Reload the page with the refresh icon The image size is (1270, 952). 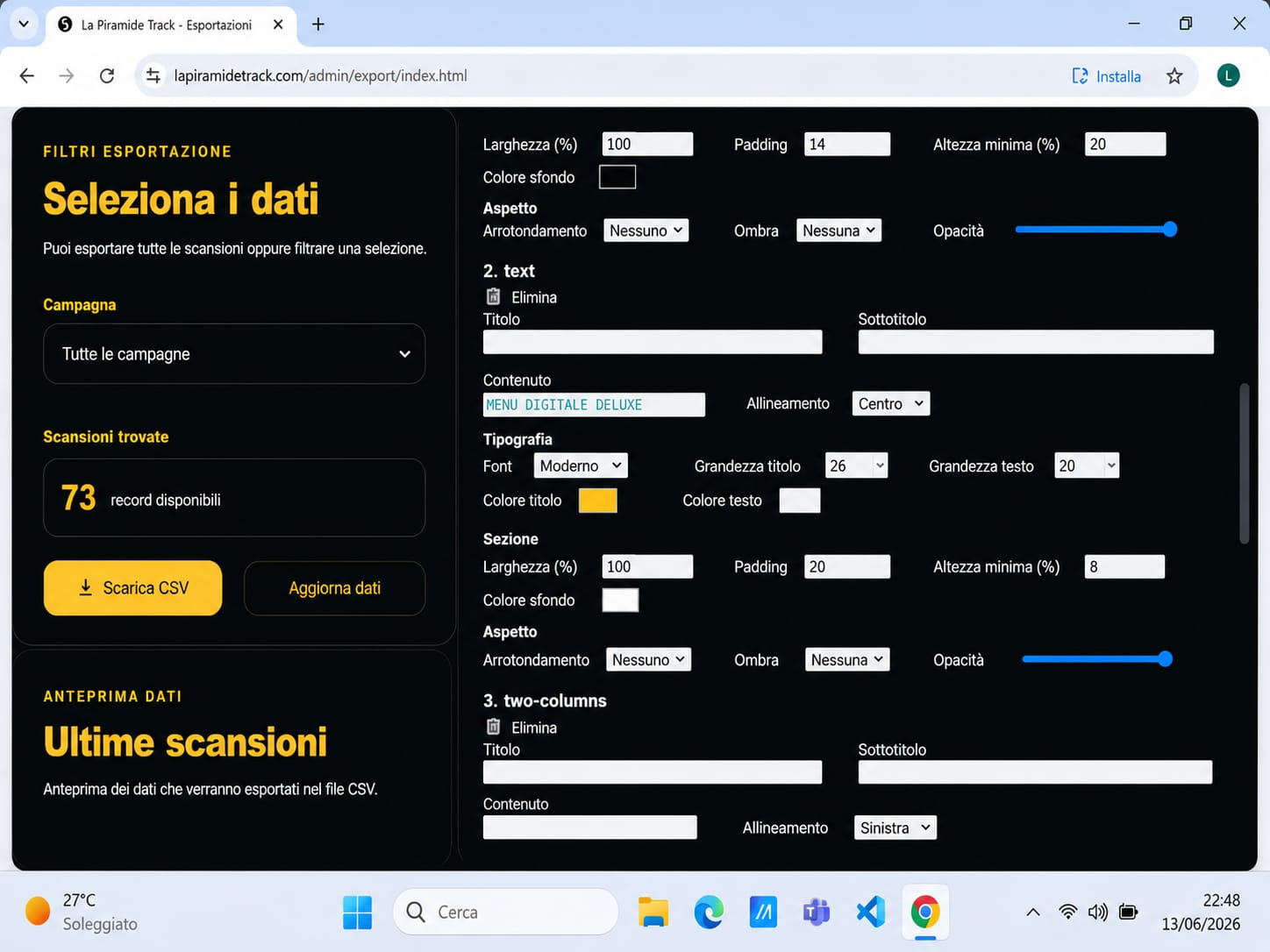point(107,75)
